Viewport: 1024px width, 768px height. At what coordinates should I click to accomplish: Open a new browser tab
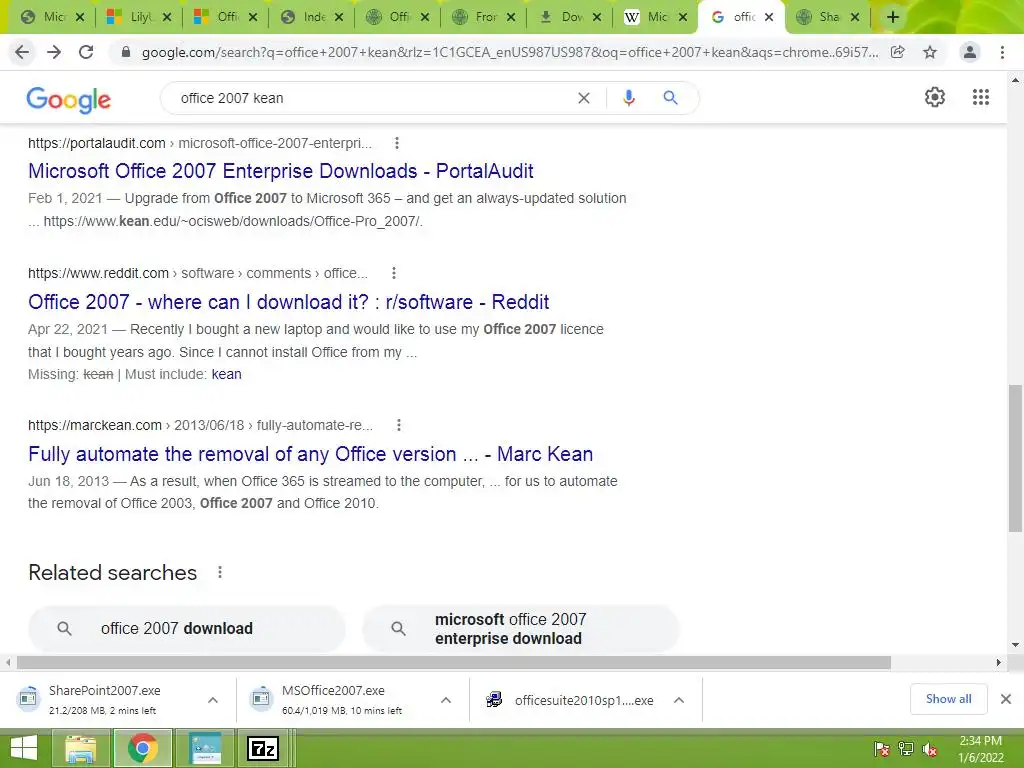coord(893,17)
